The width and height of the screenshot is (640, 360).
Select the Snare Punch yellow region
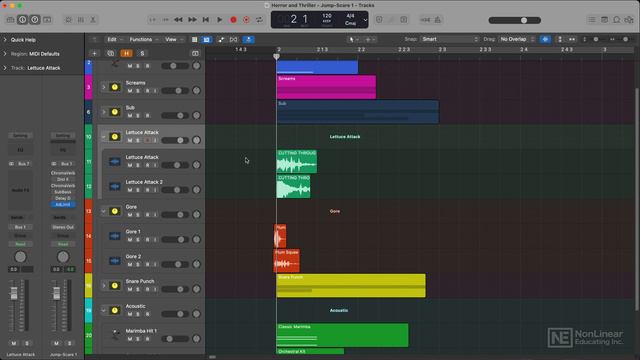pyautogui.click(x=351, y=286)
